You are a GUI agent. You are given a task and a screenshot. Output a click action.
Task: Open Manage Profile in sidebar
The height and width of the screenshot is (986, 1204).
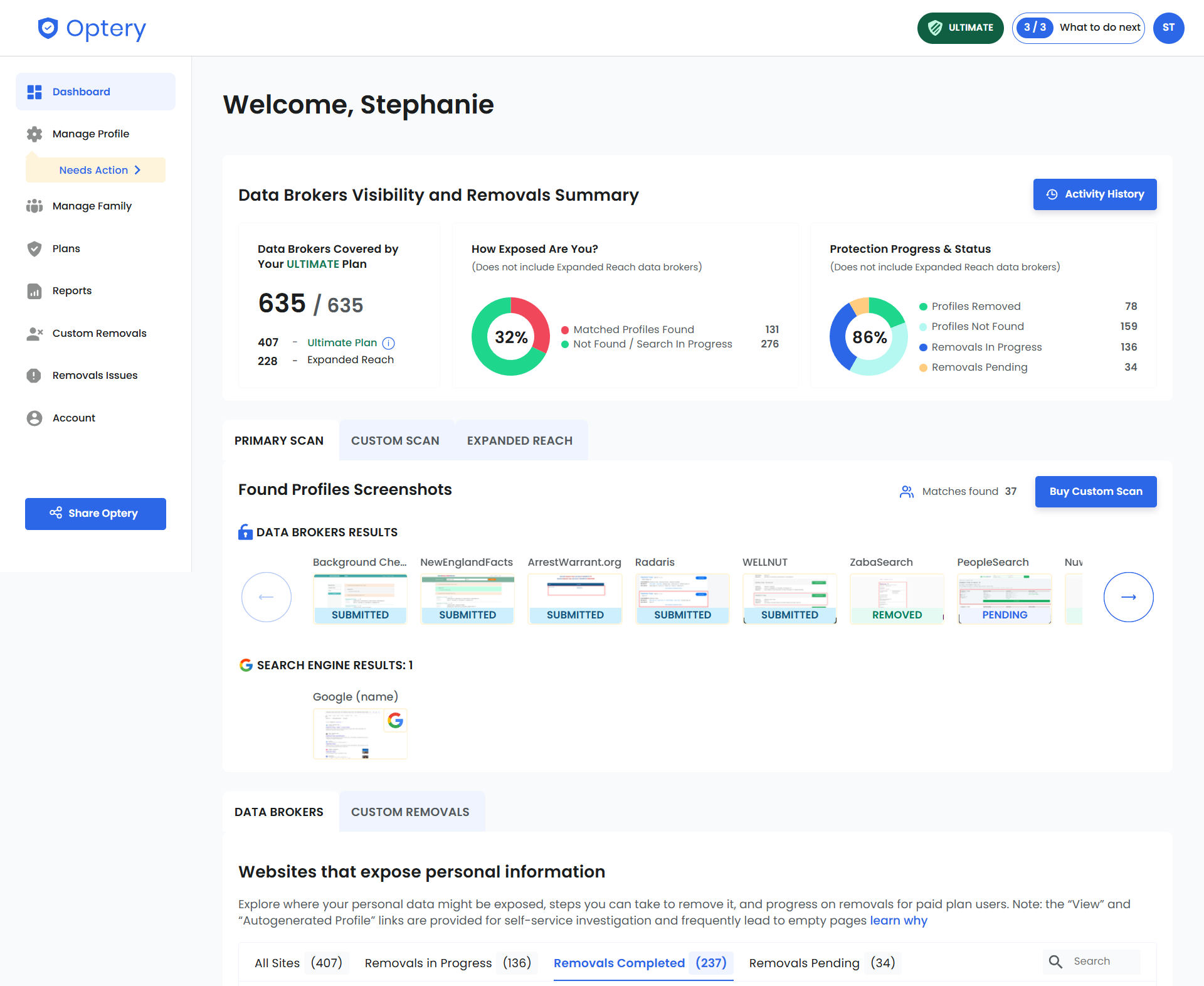pos(91,134)
